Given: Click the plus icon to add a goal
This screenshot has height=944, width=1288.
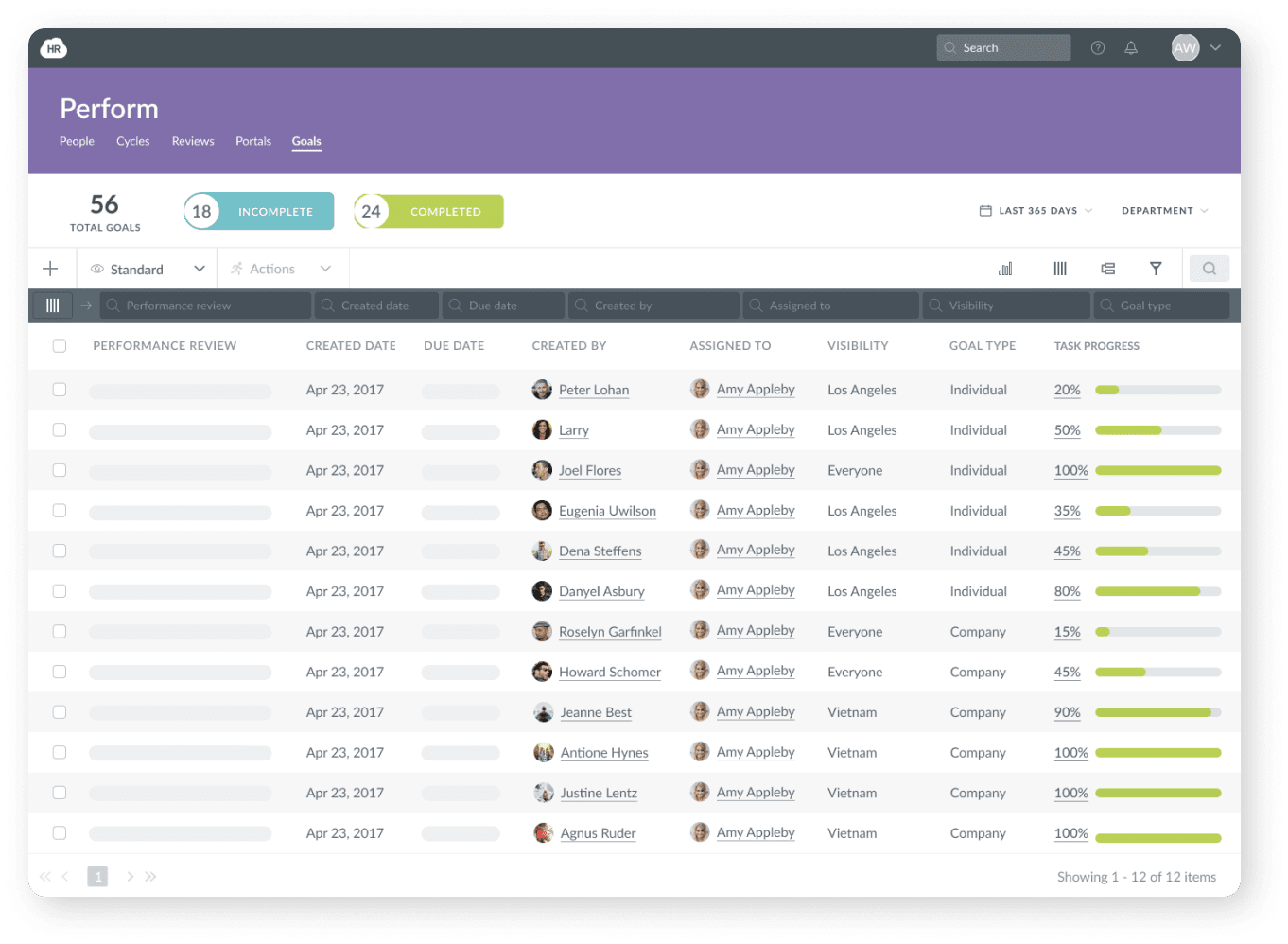Looking at the screenshot, I should tap(50, 268).
